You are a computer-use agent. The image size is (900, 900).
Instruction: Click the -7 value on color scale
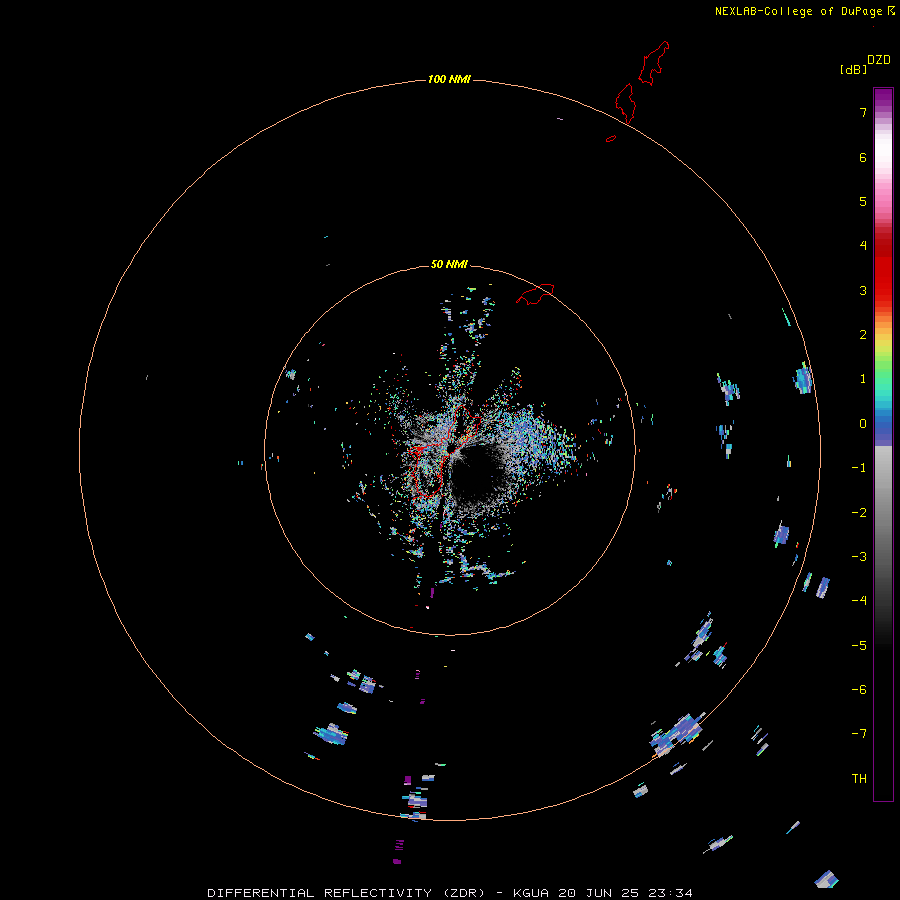point(859,734)
